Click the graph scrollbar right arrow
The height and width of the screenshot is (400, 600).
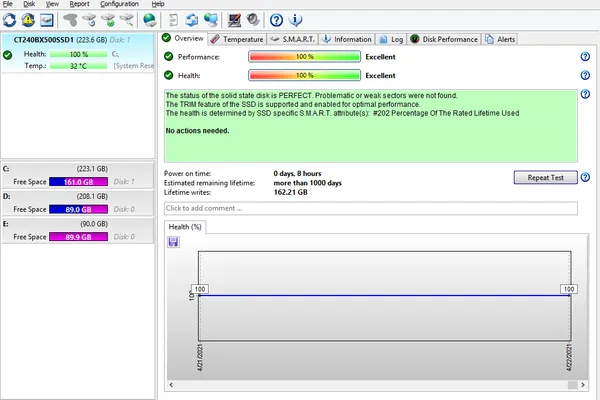[583, 385]
